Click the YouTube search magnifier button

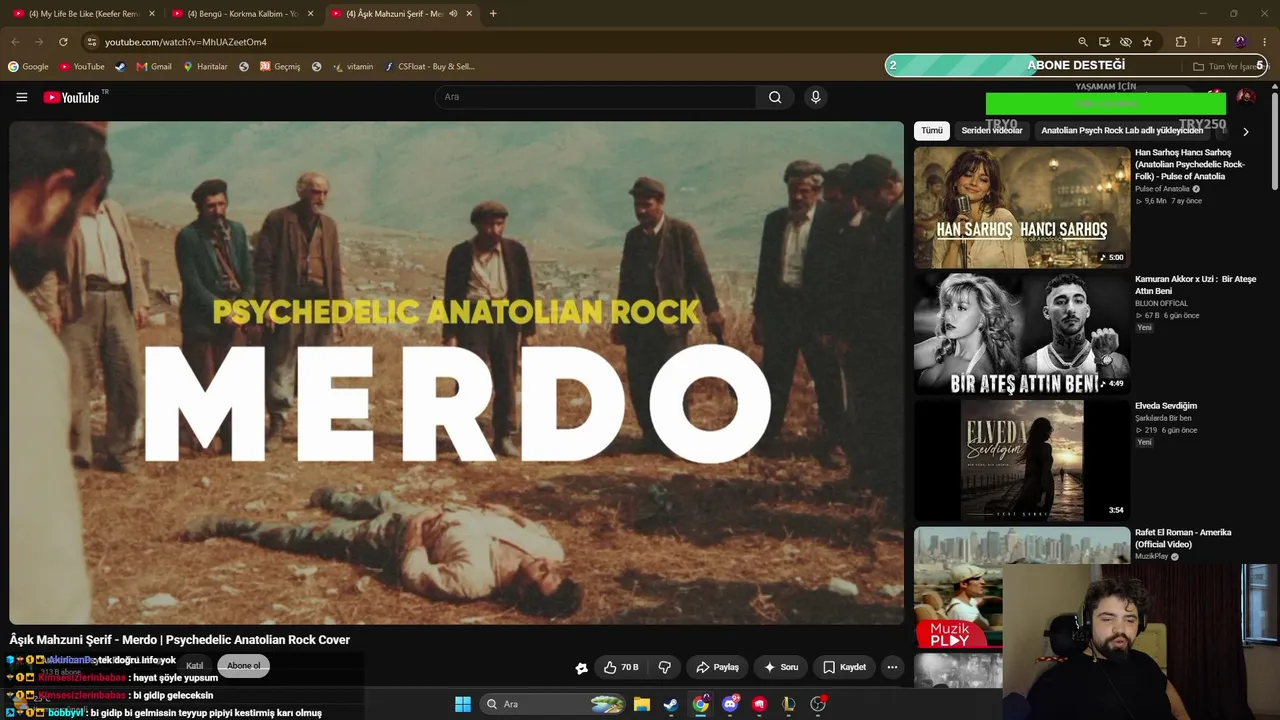tap(775, 97)
